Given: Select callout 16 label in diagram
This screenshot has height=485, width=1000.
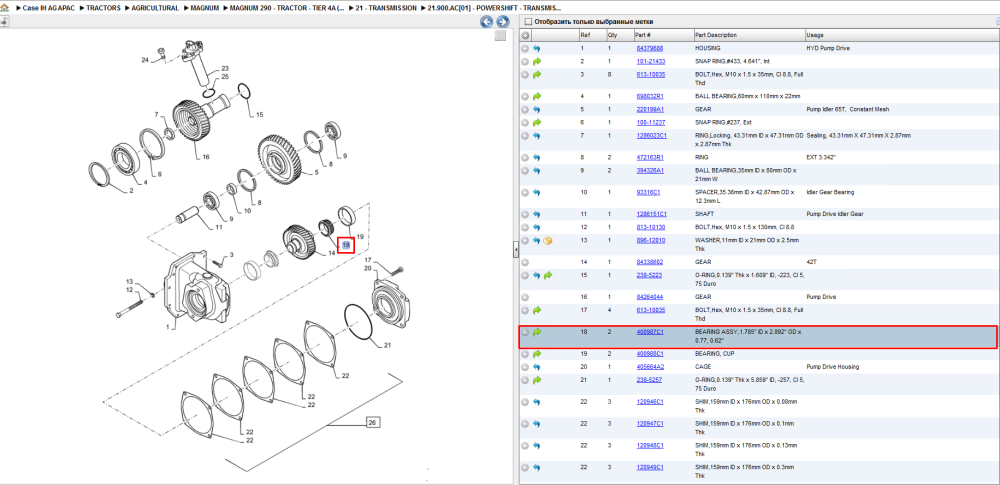Looking at the screenshot, I should pyautogui.click(x=205, y=156).
